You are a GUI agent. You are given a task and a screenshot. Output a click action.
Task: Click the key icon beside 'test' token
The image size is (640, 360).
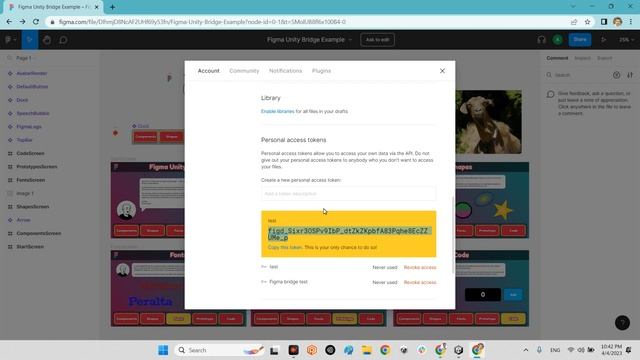pyautogui.click(x=264, y=267)
